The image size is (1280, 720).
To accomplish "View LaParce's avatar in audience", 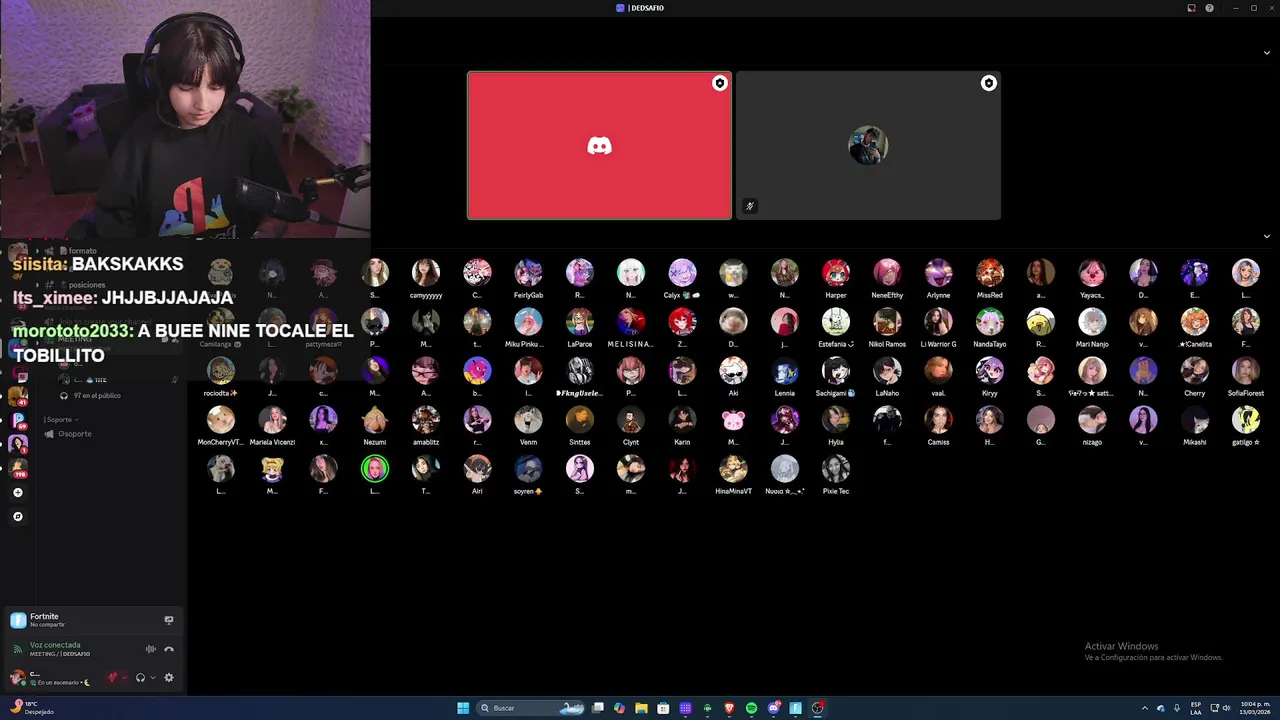I will pos(580,321).
